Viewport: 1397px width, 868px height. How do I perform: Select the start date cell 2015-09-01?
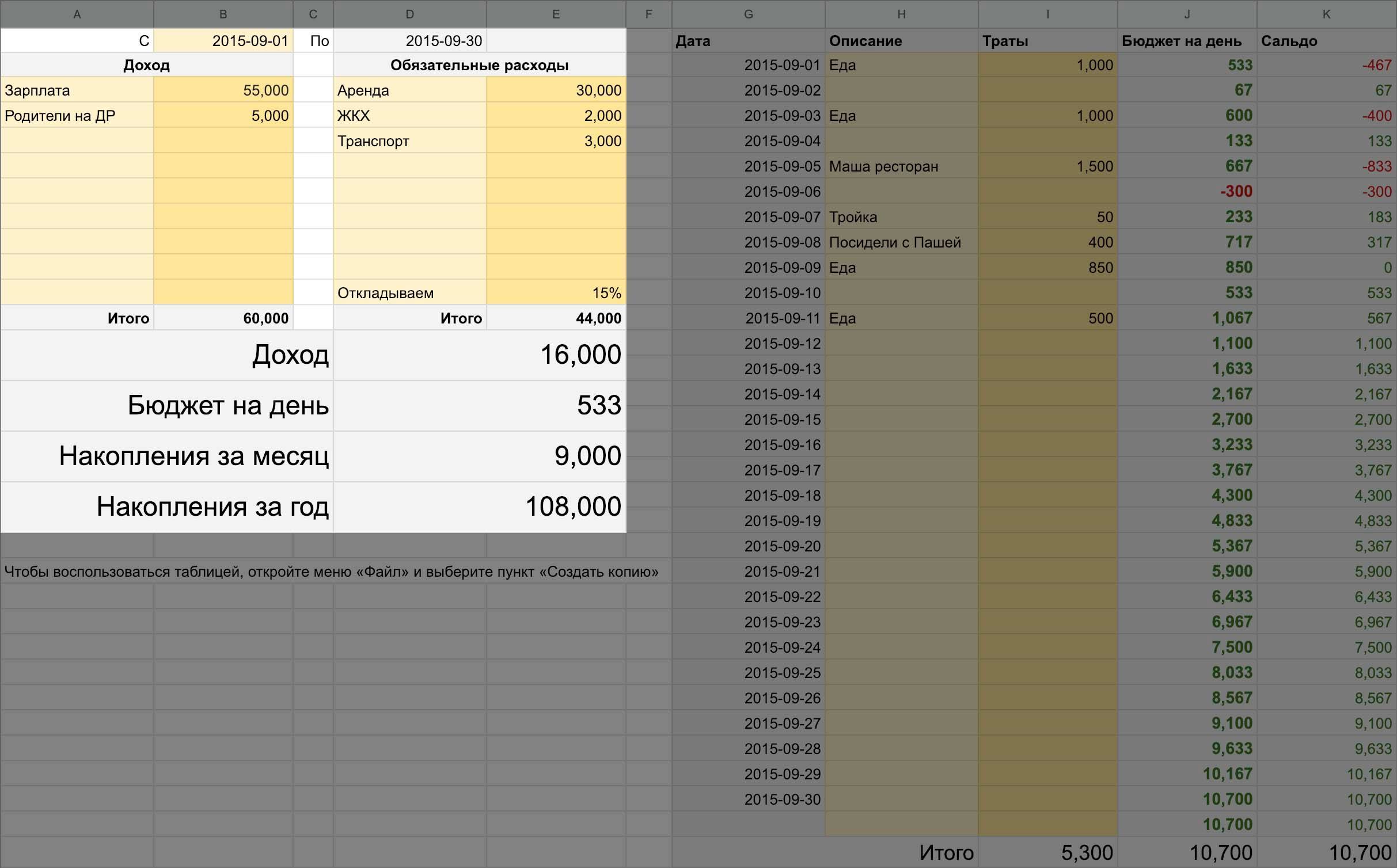coord(223,41)
